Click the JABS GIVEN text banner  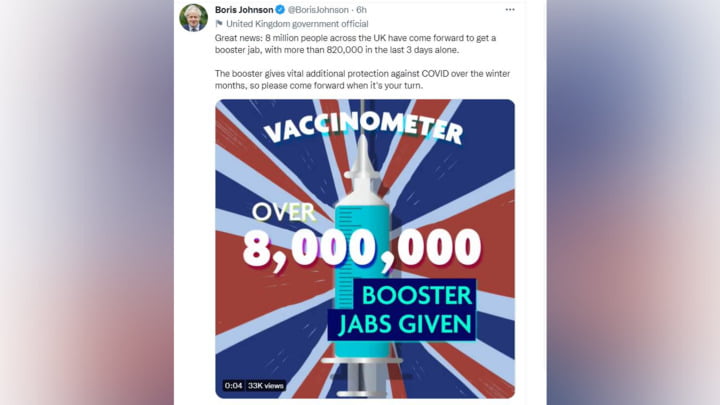(x=403, y=324)
